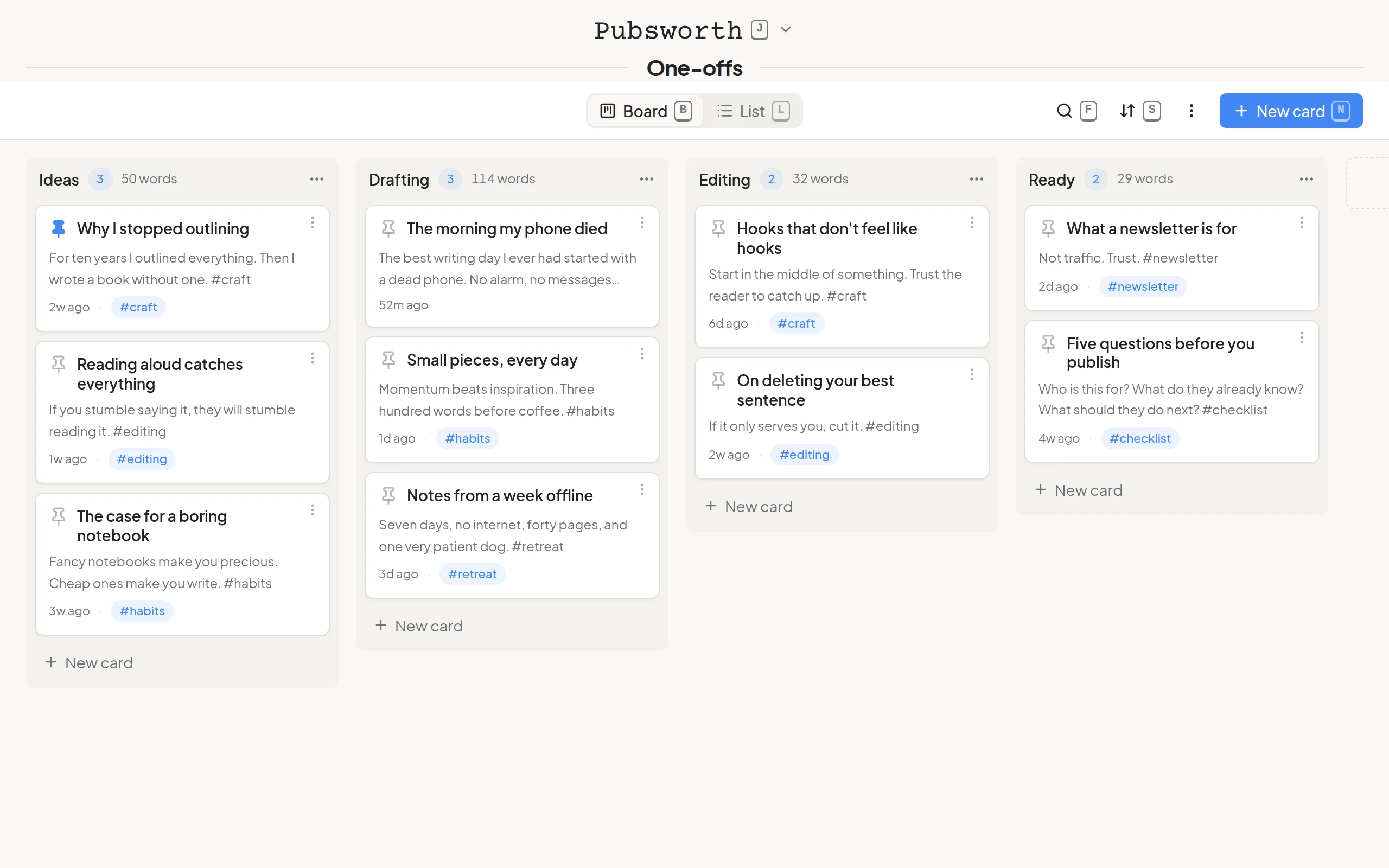Open menu for 'Why I stopped outlining' card
The width and height of the screenshot is (1389, 868).
pyautogui.click(x=312, y=223)
